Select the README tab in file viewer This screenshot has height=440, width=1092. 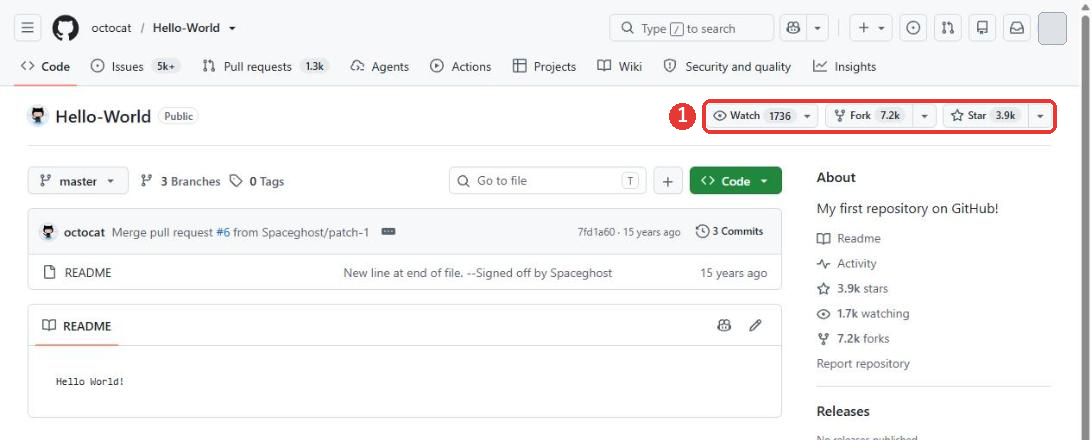coord(77,326)
